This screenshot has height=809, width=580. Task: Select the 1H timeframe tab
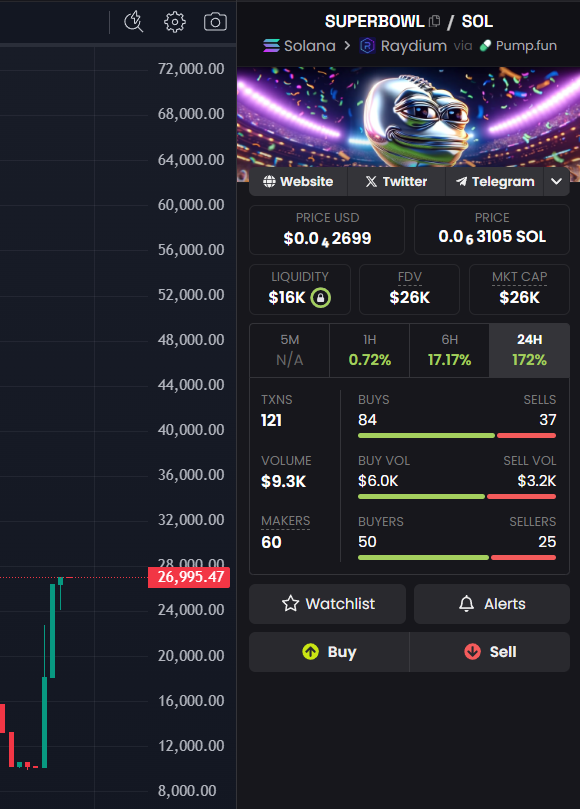(x=369, y=350)
